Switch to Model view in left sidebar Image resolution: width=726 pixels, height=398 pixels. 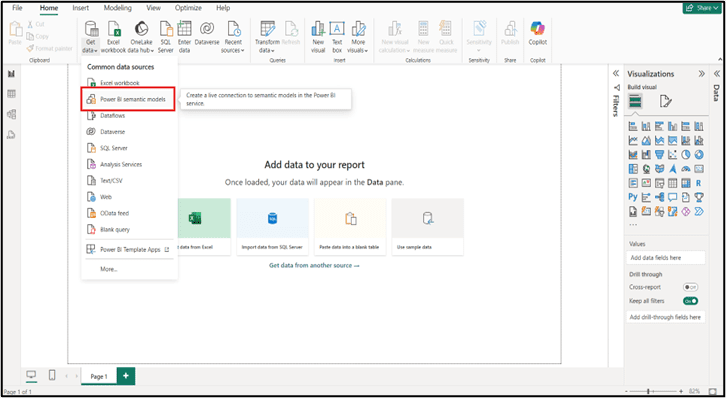pos(12,114)
